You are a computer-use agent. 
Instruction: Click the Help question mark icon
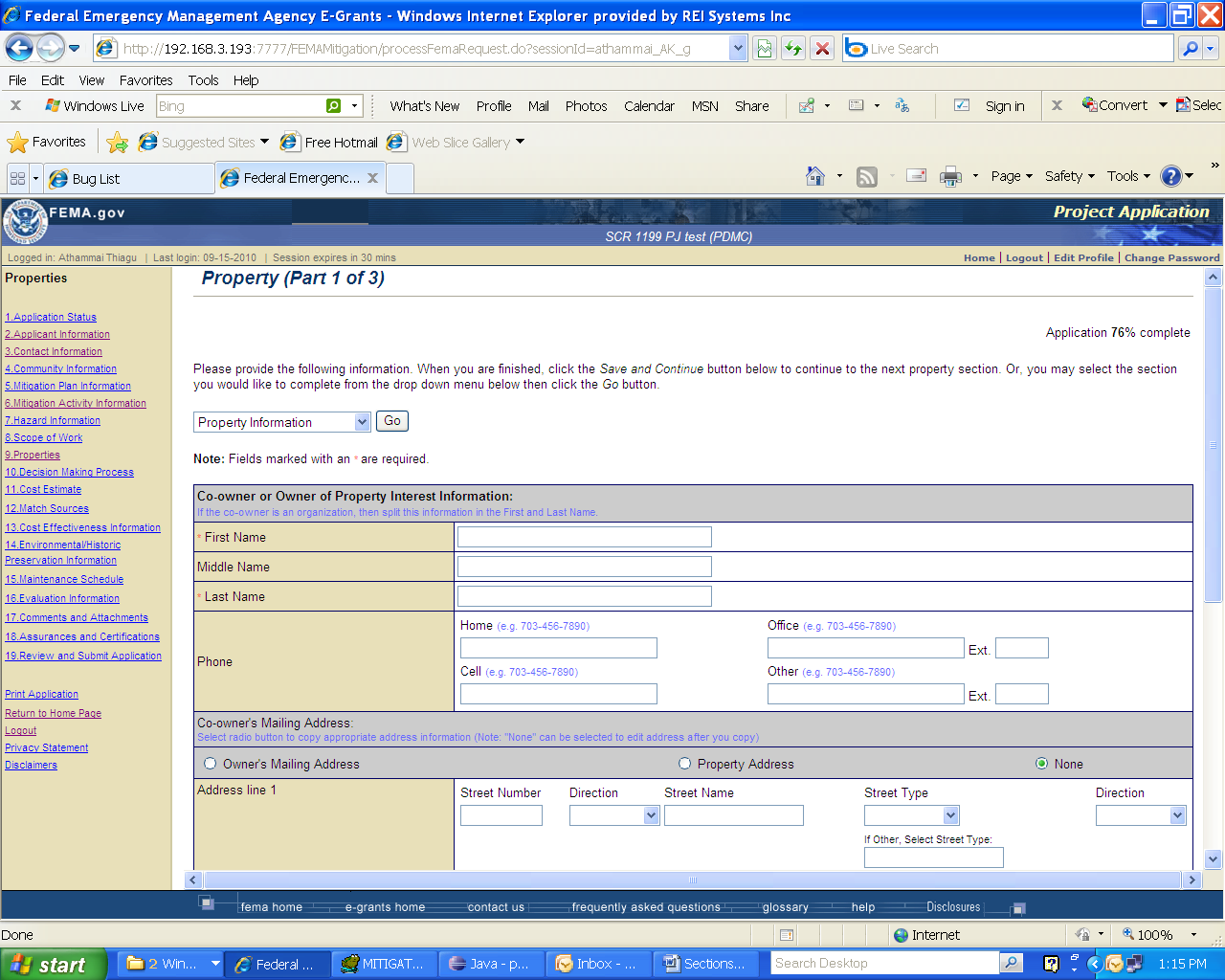[1170, 176]
